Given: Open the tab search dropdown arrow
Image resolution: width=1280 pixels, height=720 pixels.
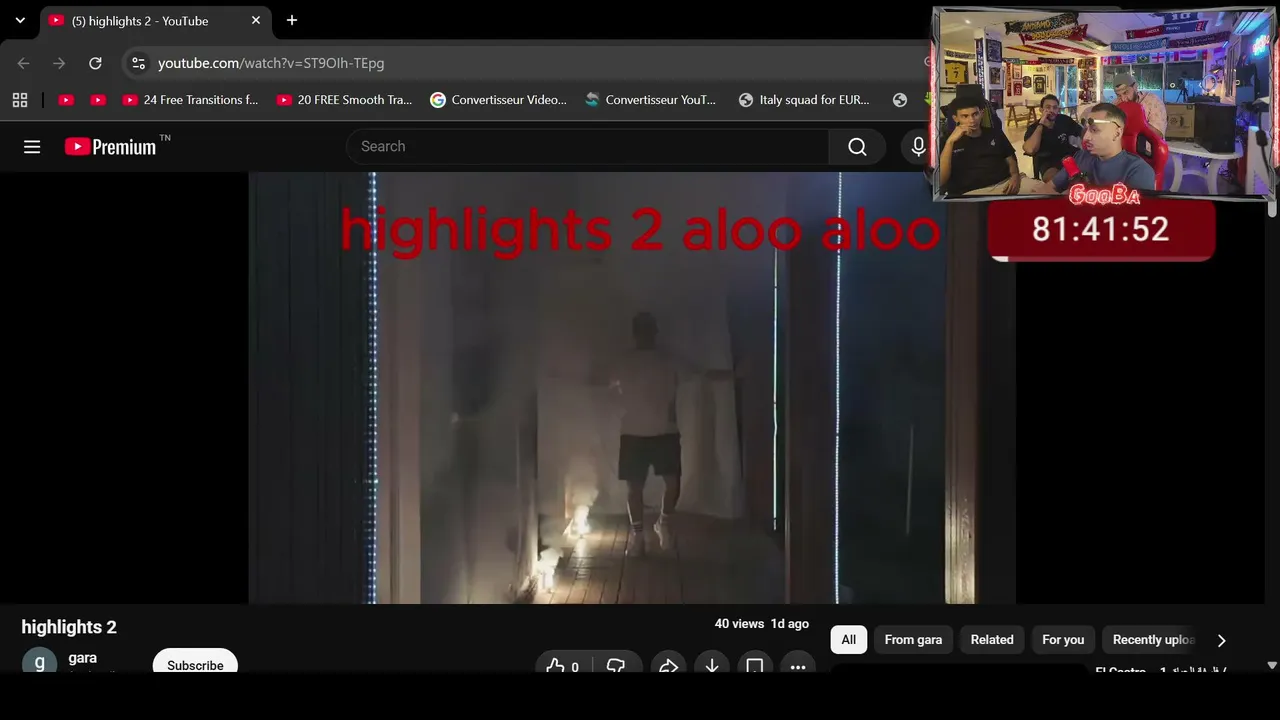Looking at the screenshot, I should (20, 20).
